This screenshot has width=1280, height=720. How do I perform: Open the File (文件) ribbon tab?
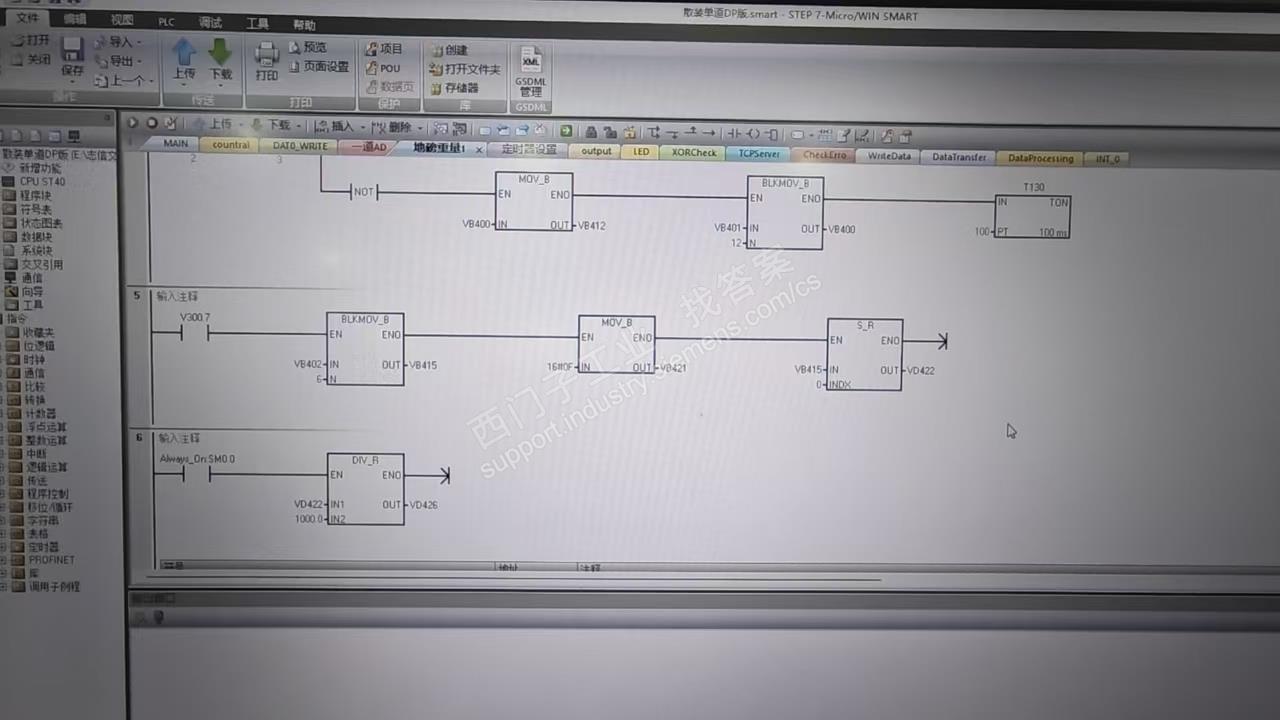[x=27, y=17]
